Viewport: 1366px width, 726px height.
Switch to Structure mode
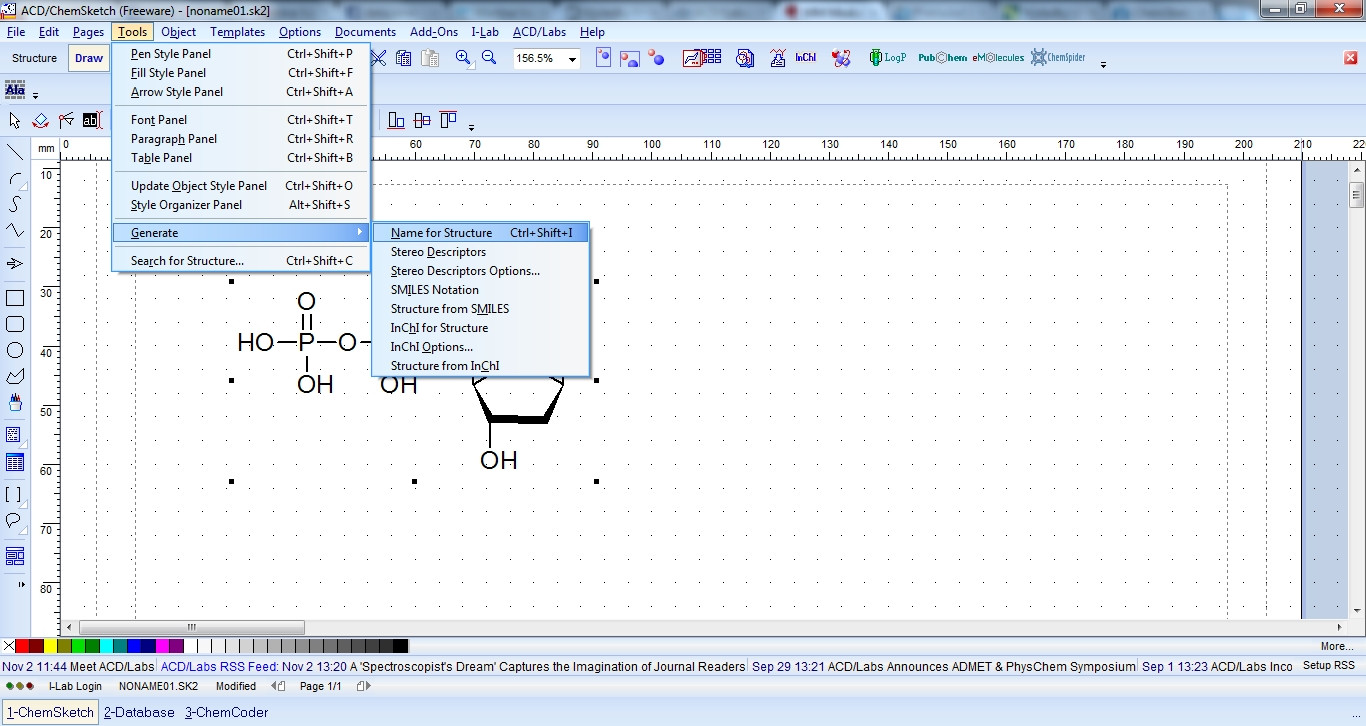tap(34, 58)
